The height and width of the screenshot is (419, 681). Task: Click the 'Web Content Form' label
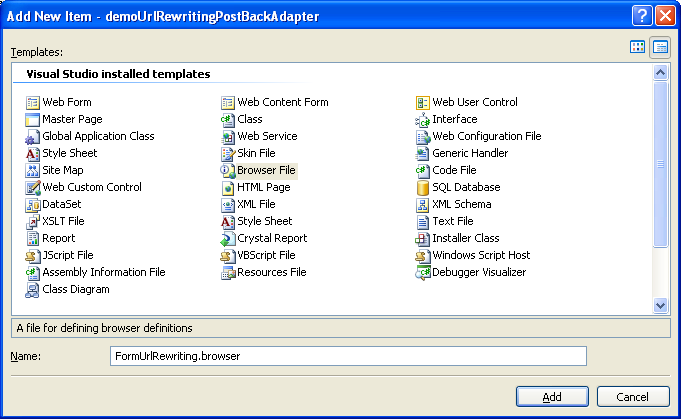(x=283, y=102)
